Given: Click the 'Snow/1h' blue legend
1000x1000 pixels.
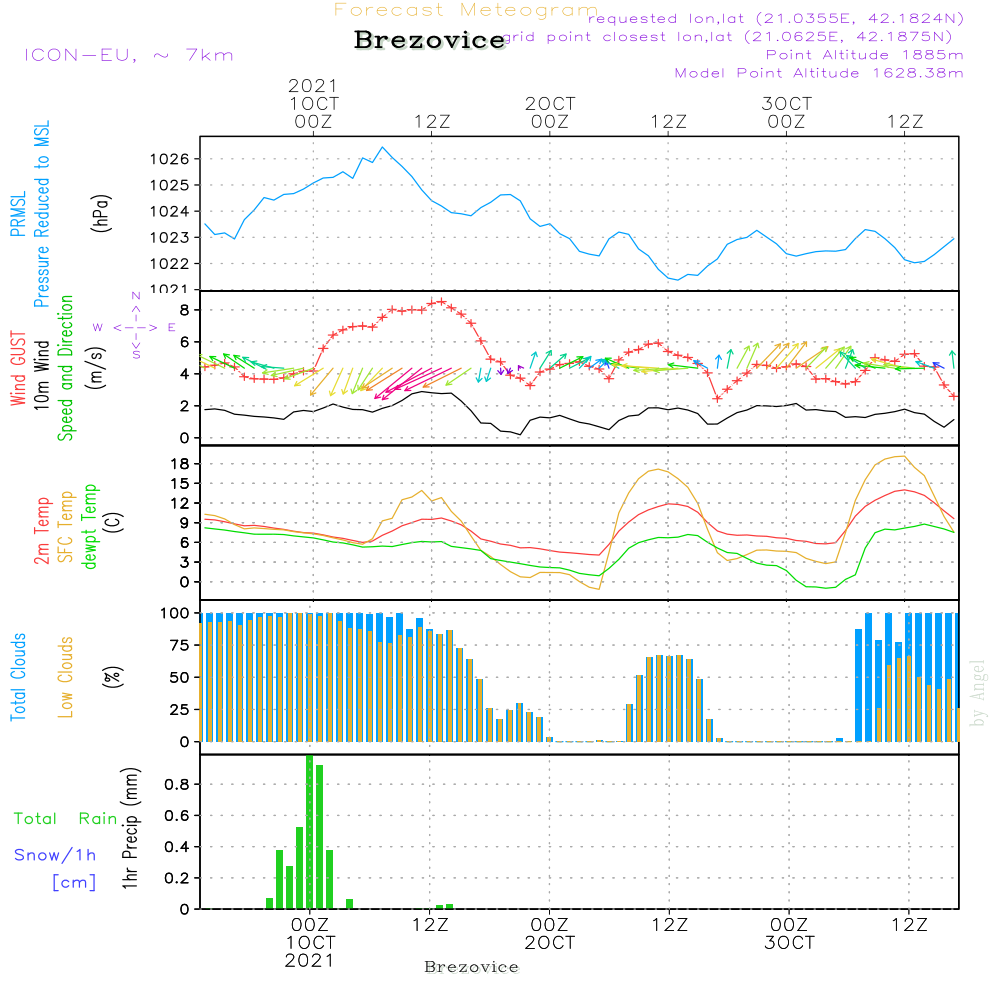Looking at the screenshot, I should coord(55,855).
